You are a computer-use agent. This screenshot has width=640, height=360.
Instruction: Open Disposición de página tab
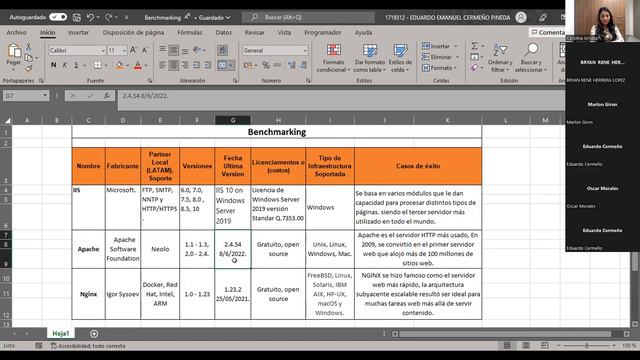[x=133, y=32]
